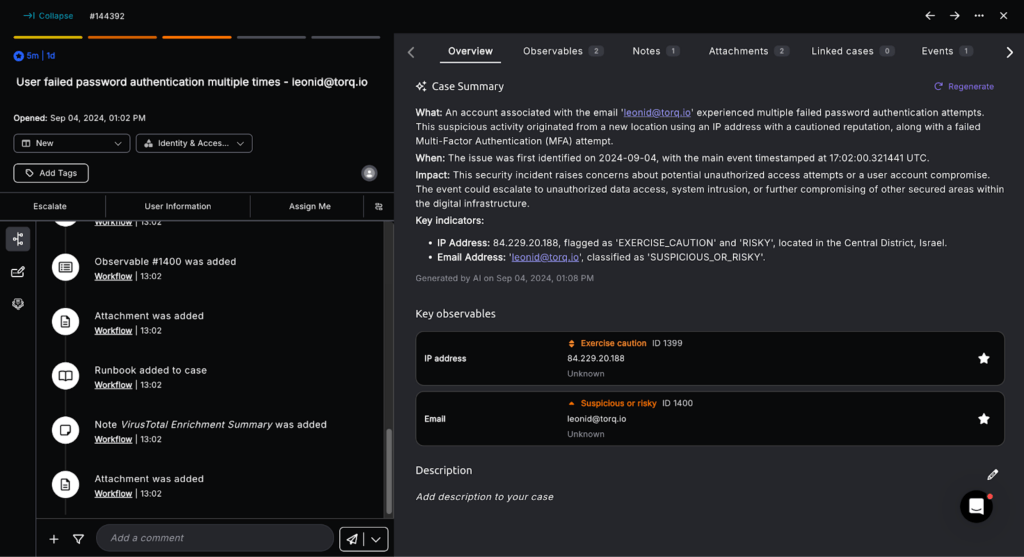Image resolution: width=1024 pixels, height=557 pixels.
Task: Open the New status dropdown
Action: click(71, 143)
